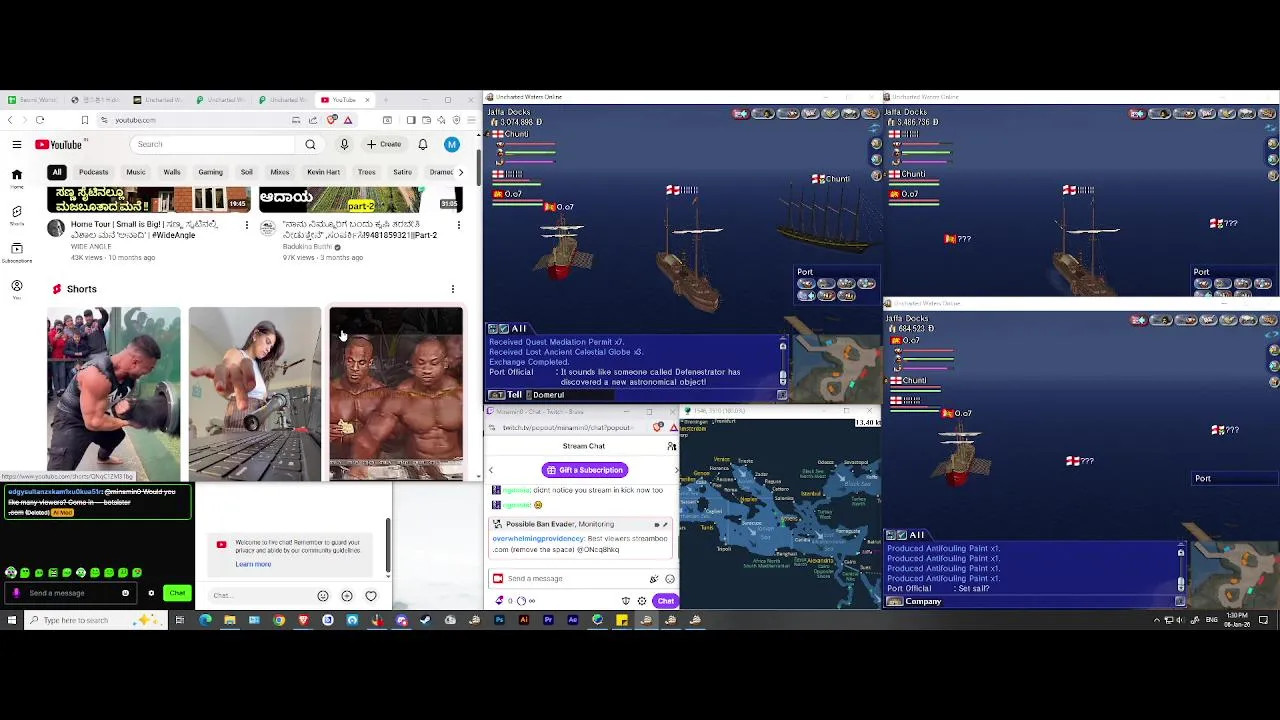
Task: Select the All filter chip on YouTube
Action: pyautogui.click(x=57, y=172)
